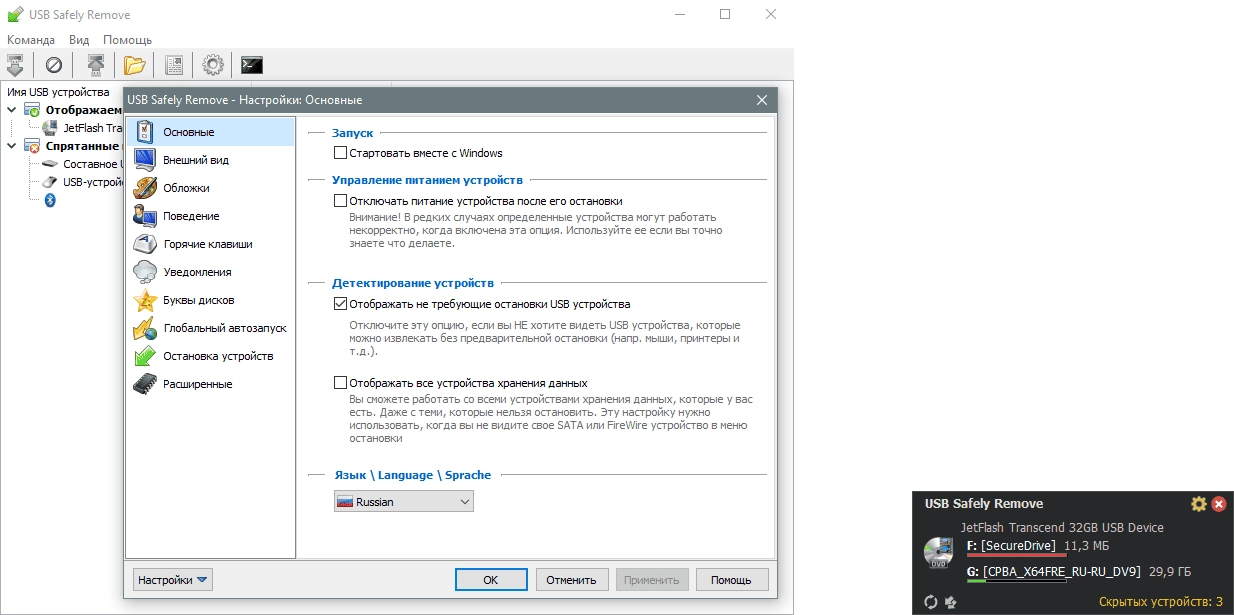Click the command line console toolbar icon

click(x=252, y=65)
